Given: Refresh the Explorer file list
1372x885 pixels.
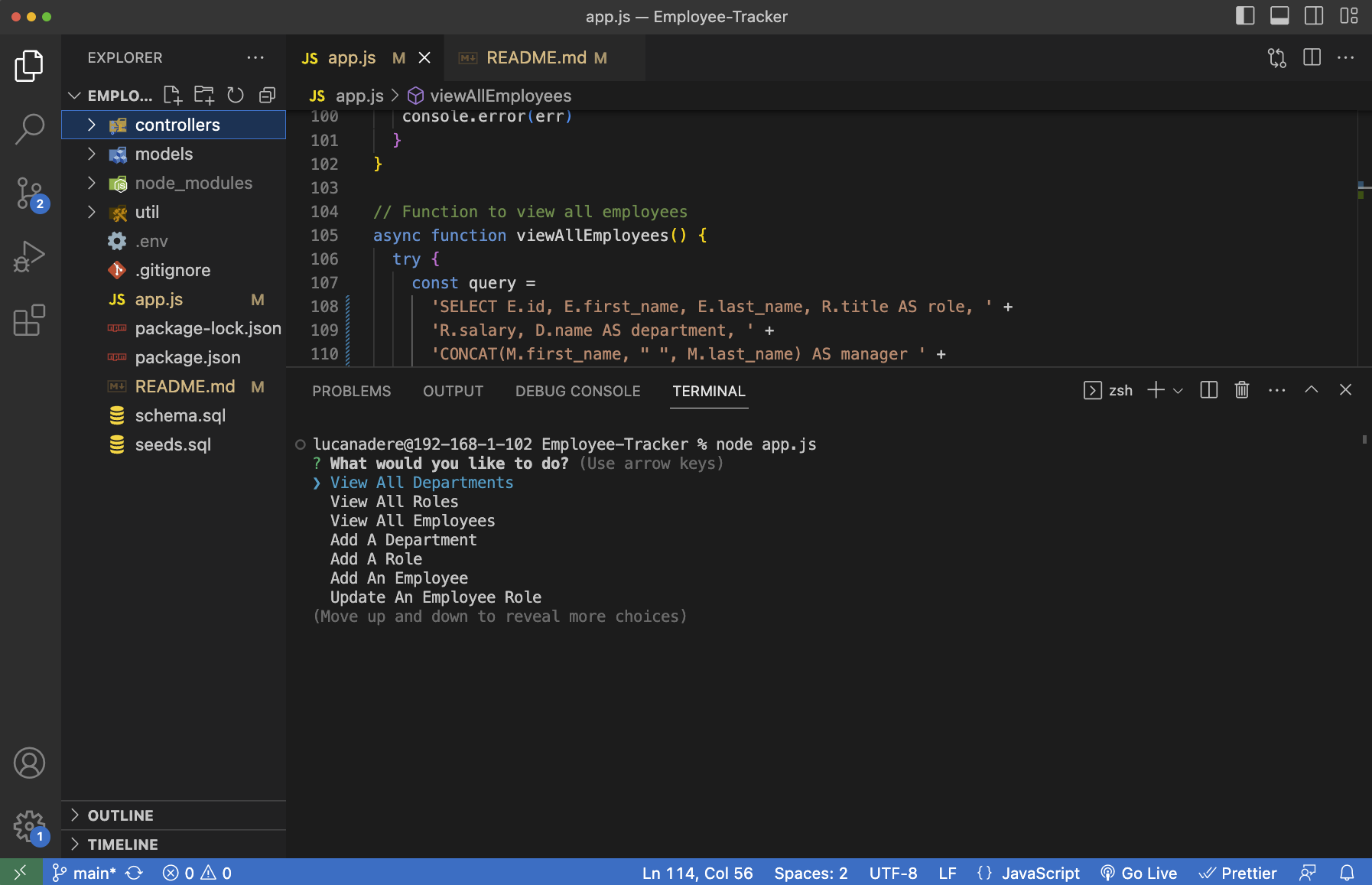Looking at the screenshot, I should [x=235, y=95].
